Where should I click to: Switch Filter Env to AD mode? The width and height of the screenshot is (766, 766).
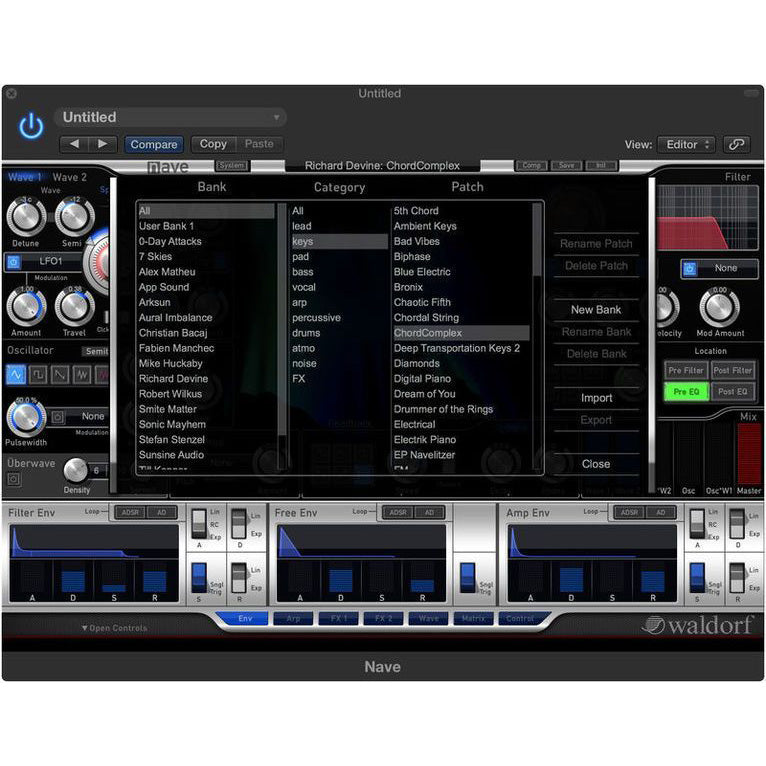[x=158, y=512]
